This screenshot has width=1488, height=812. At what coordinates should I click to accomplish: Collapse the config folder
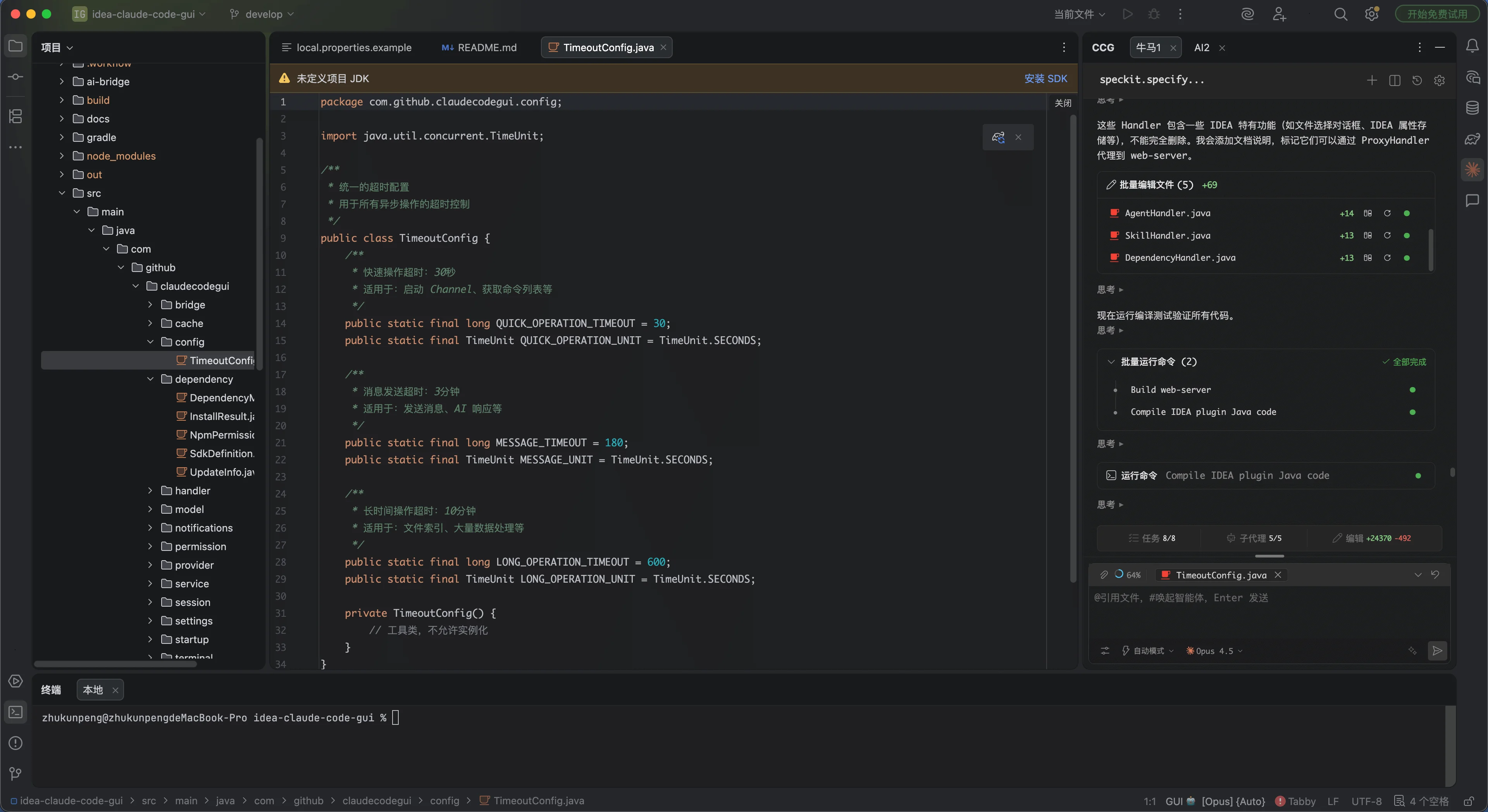(x=150, y=342)
